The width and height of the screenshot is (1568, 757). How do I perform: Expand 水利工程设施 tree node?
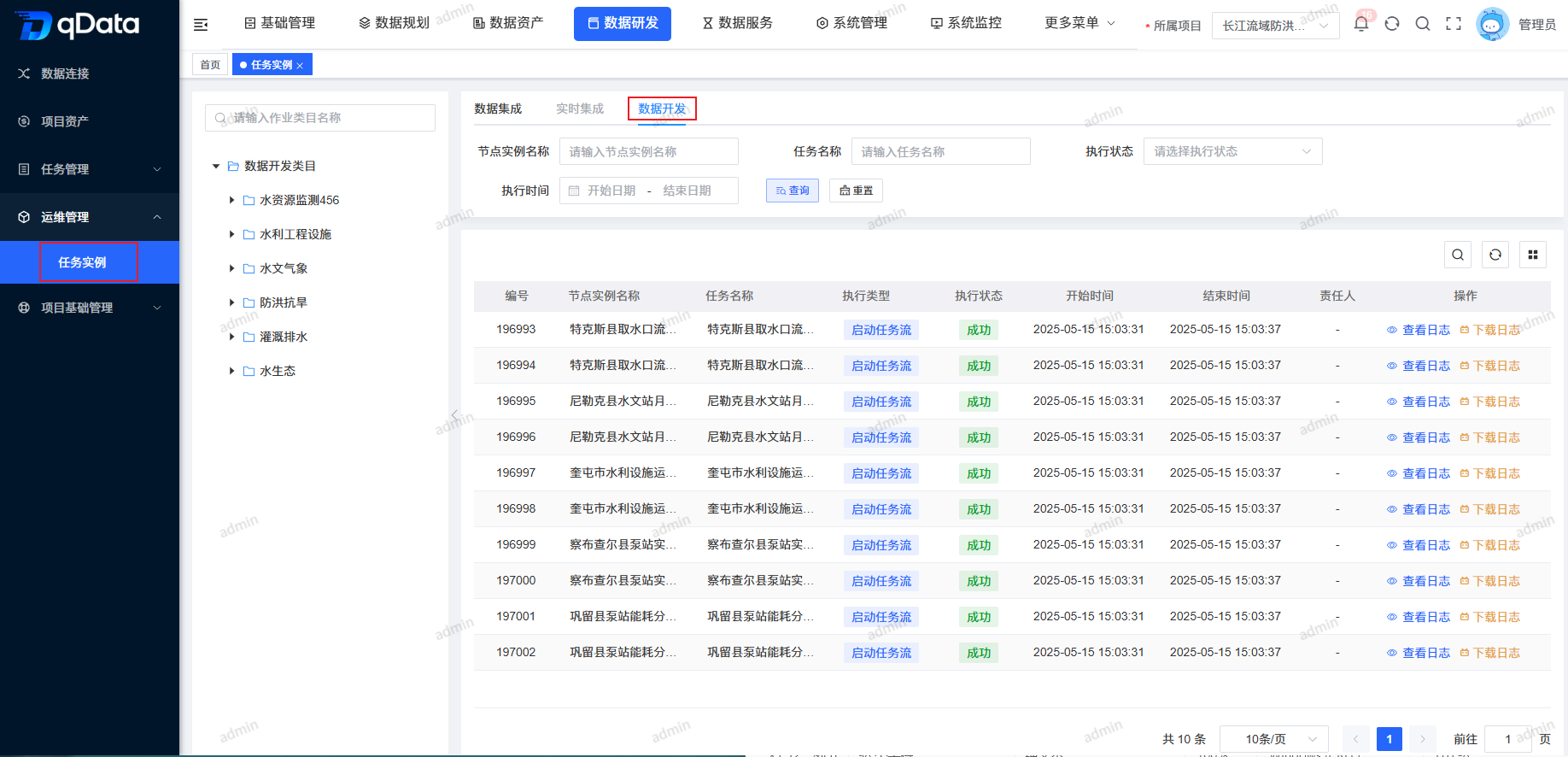tap(231, 234)
